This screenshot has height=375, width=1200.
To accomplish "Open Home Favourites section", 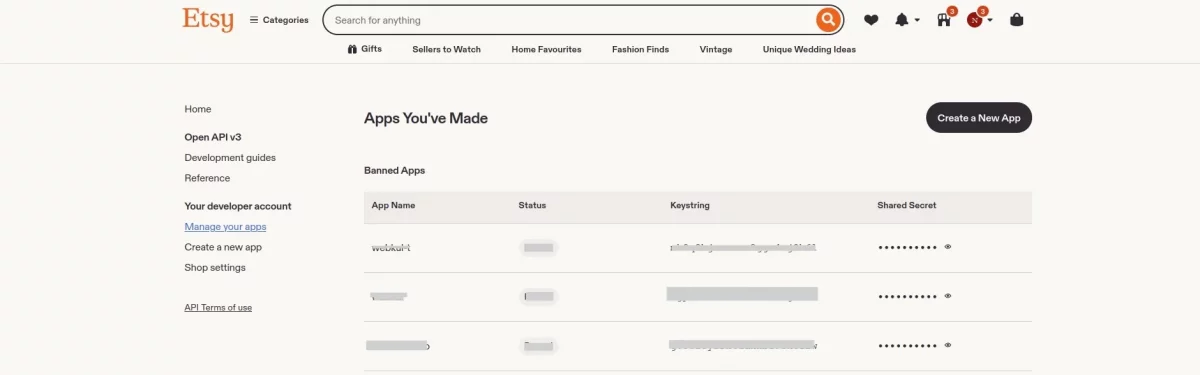I will [546, 49].
